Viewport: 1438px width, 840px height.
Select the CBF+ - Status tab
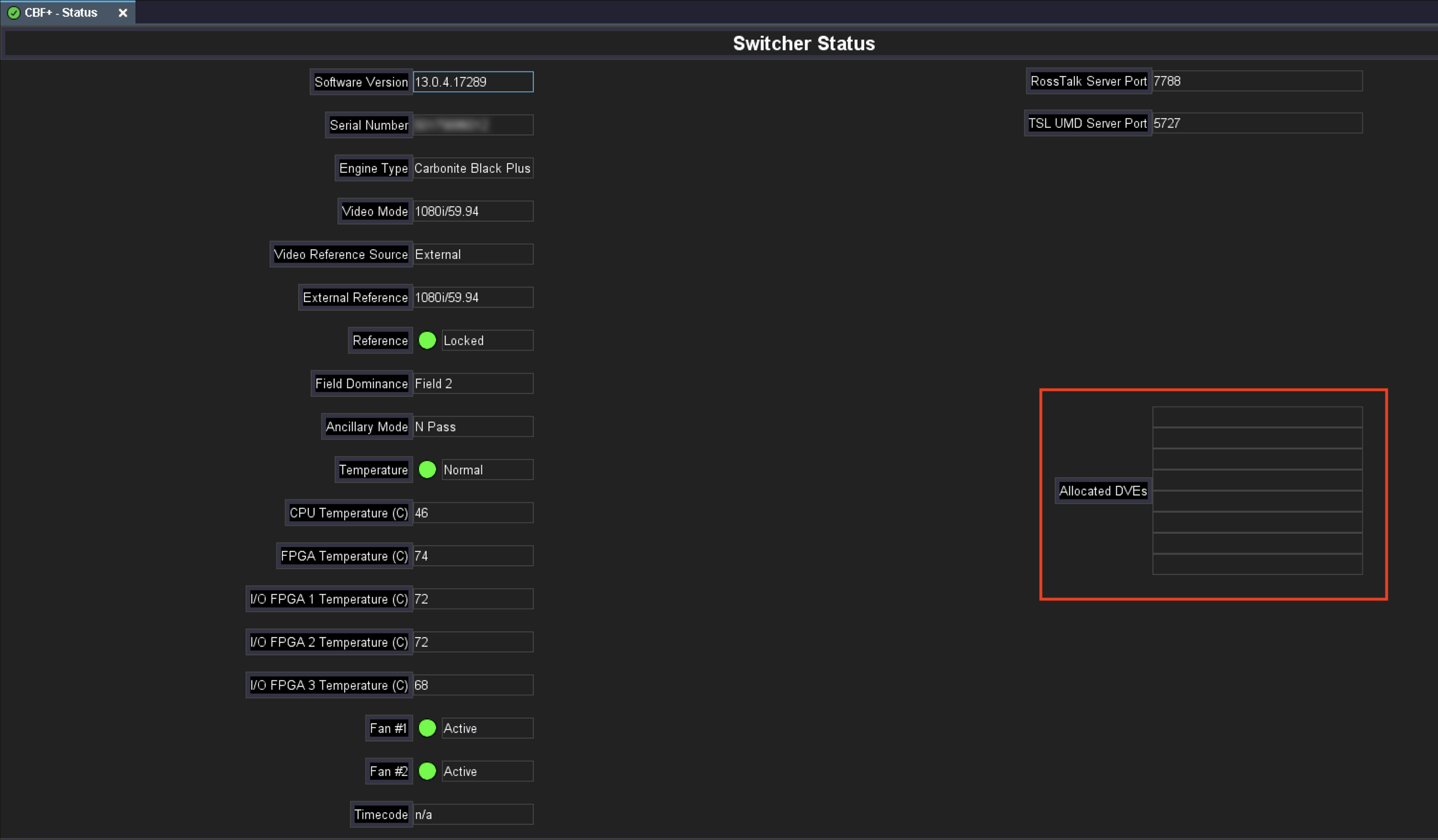61,13
